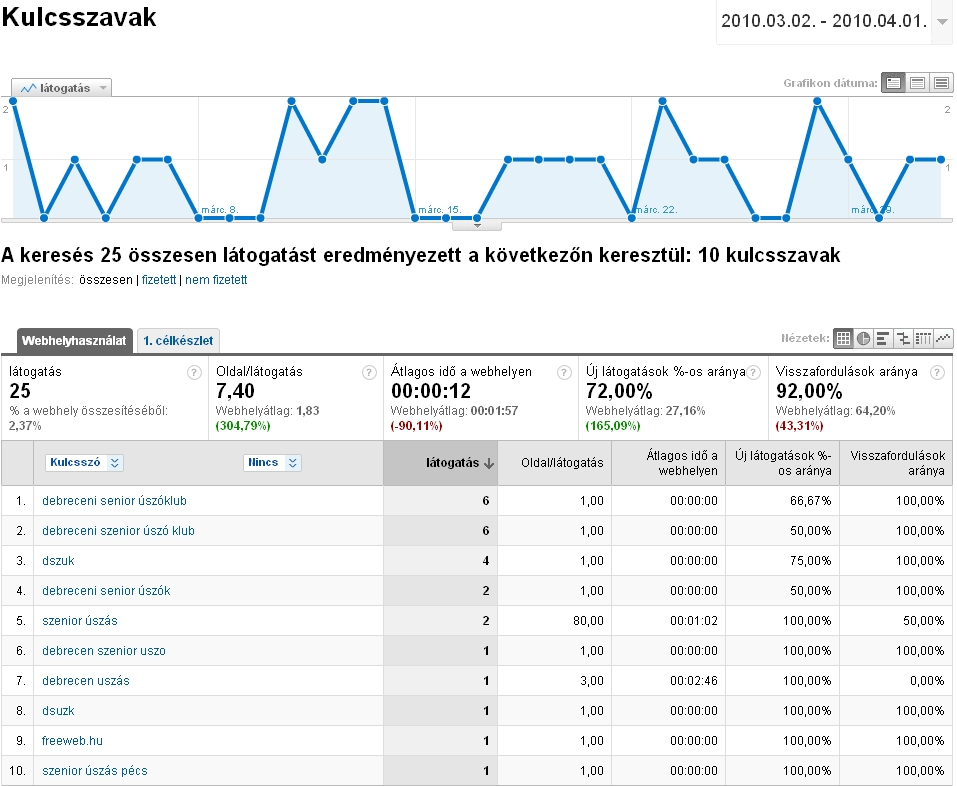Expand the látogatás graph metric dropdown
Screen dimensions: 957x786
tap(62, 88)
